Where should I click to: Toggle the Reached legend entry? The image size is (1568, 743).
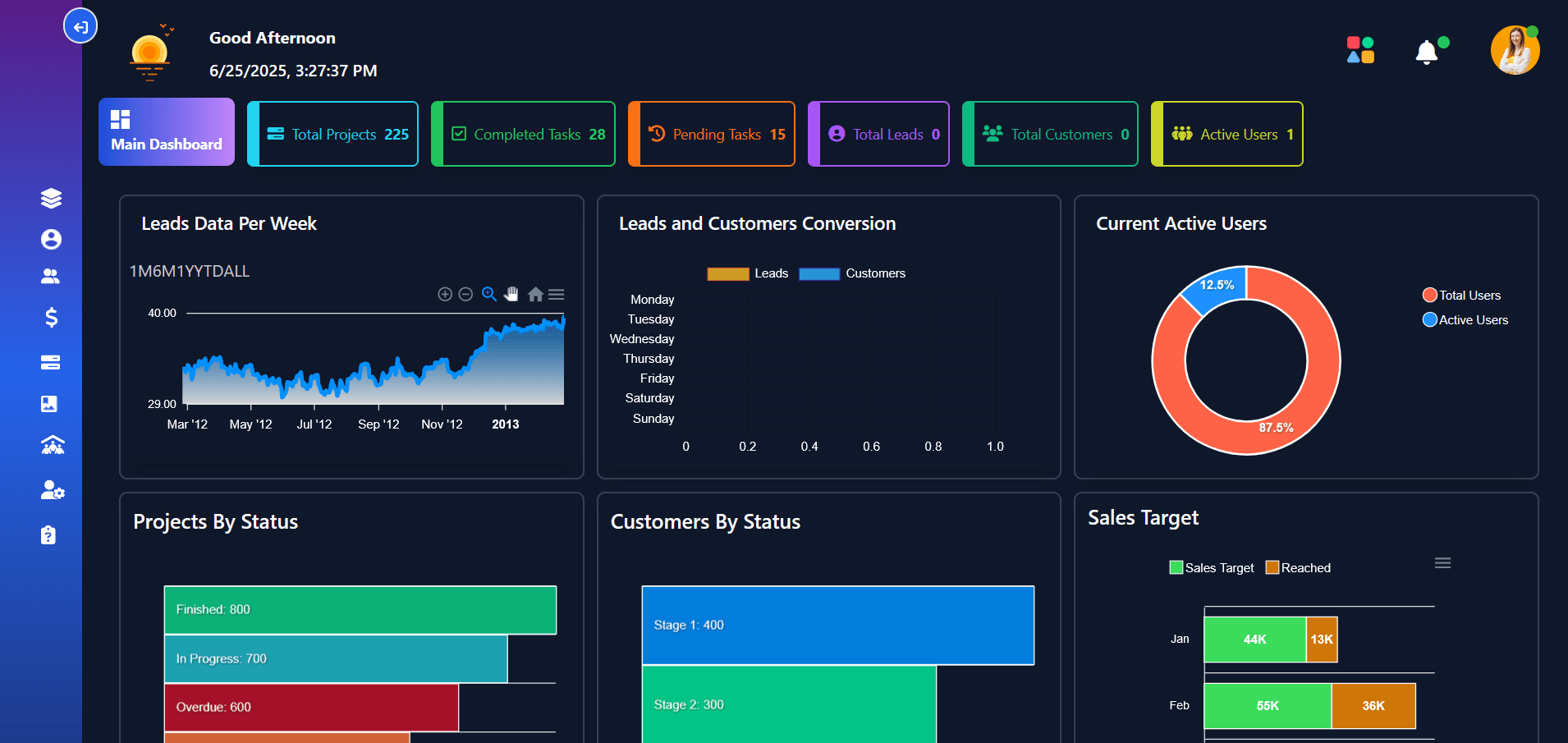coord(1298,567)
